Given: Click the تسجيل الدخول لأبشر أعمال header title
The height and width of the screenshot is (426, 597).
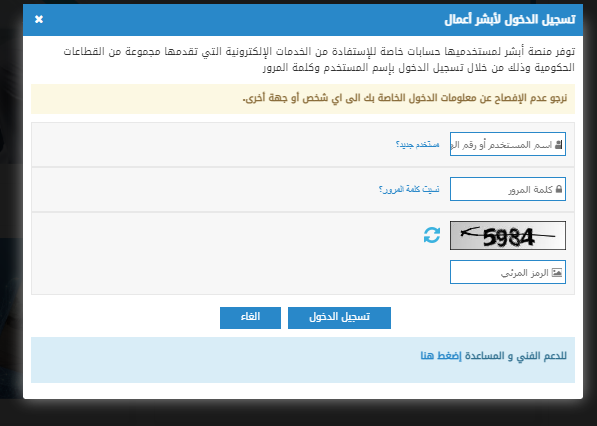Looking at the screenshot, I should pyautogui.click(x=510, y=19).
